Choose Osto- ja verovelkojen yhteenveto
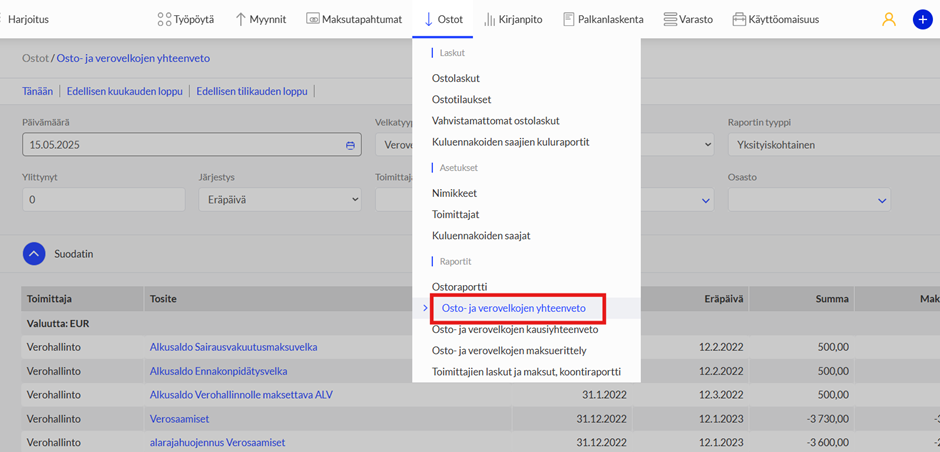 (x=514, y=308)
